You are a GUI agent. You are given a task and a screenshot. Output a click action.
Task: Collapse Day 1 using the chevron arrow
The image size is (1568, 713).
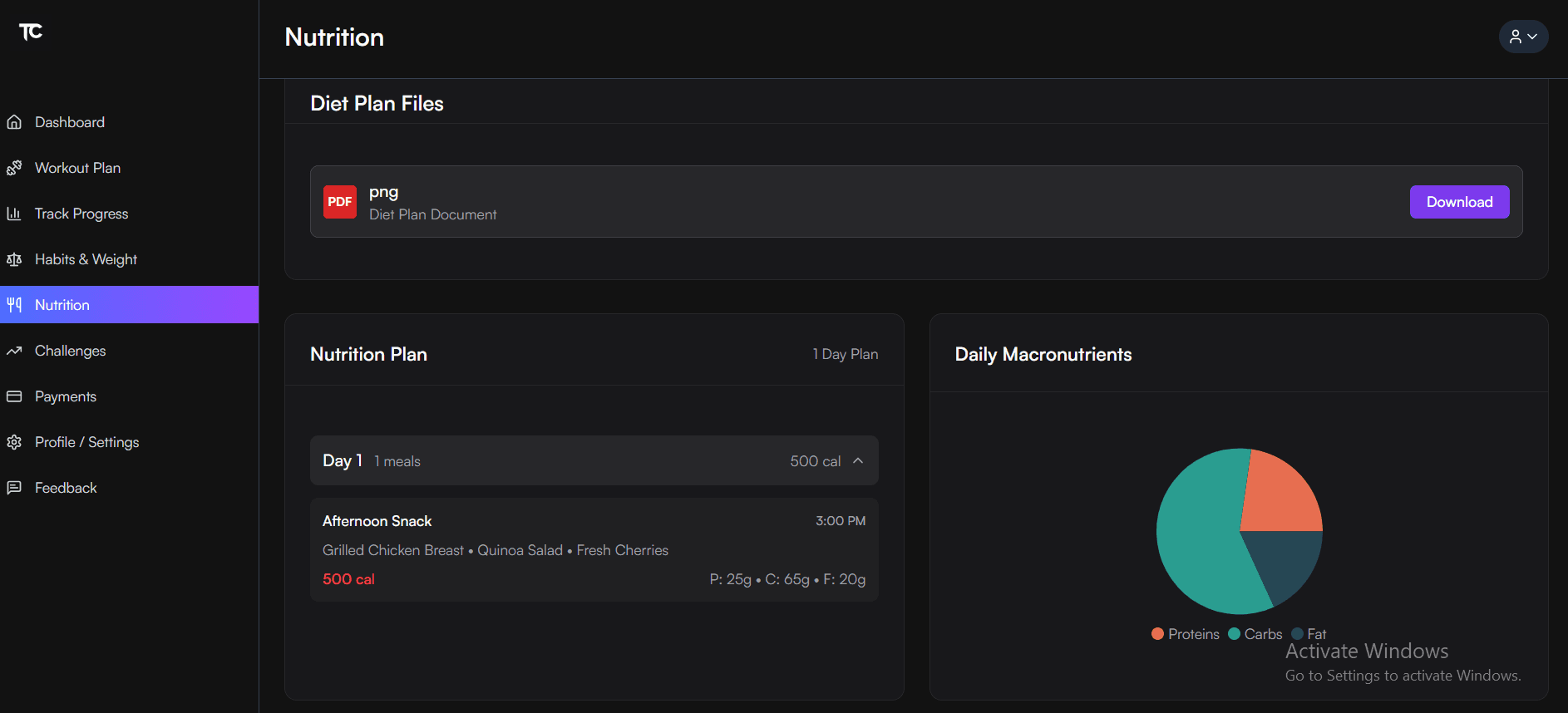(x=858, y=460)
